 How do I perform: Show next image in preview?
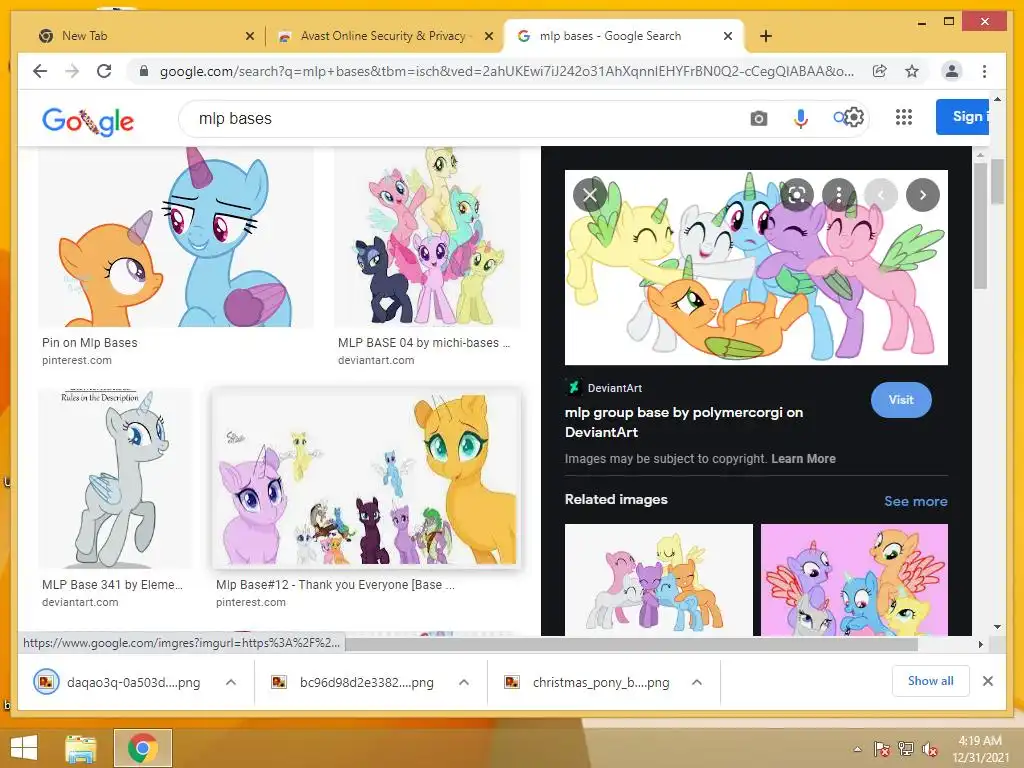pyautogui.click(x=923, y=195)
